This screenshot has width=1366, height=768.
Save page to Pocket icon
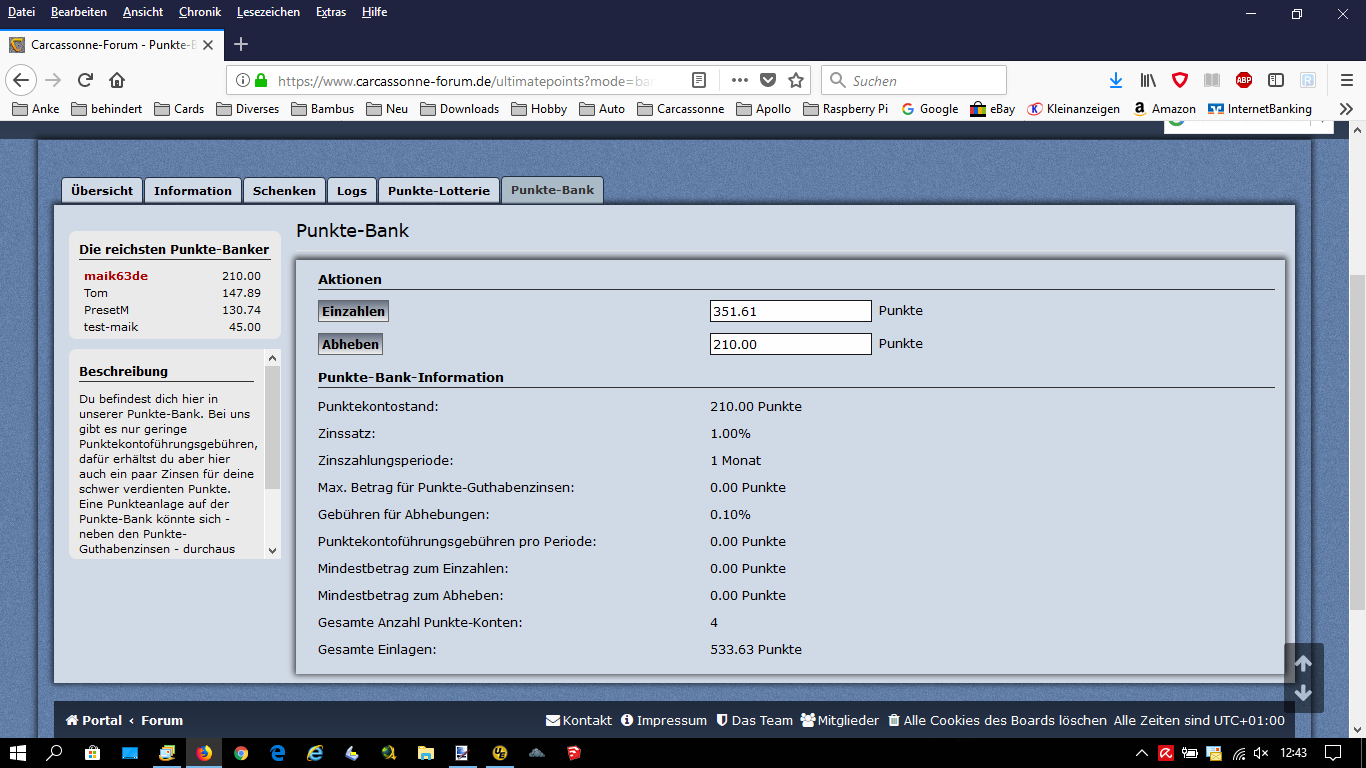[x=768, y=80]
